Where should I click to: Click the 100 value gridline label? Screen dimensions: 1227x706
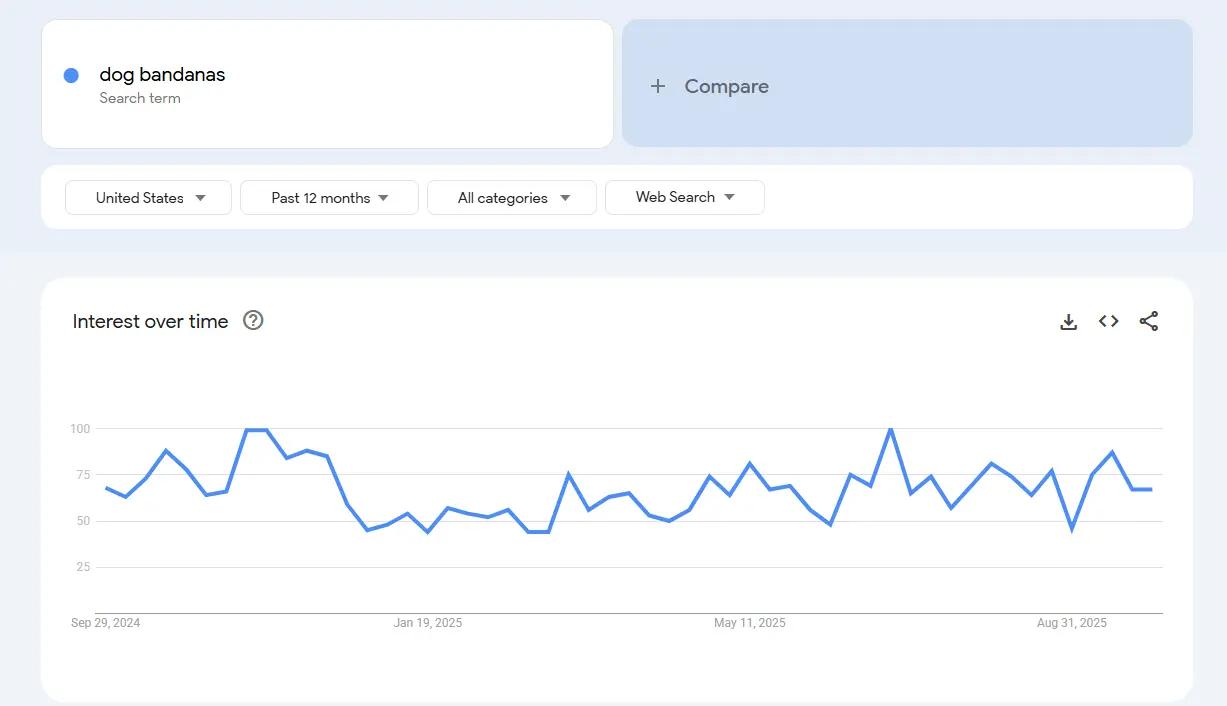tap(80, 429)
